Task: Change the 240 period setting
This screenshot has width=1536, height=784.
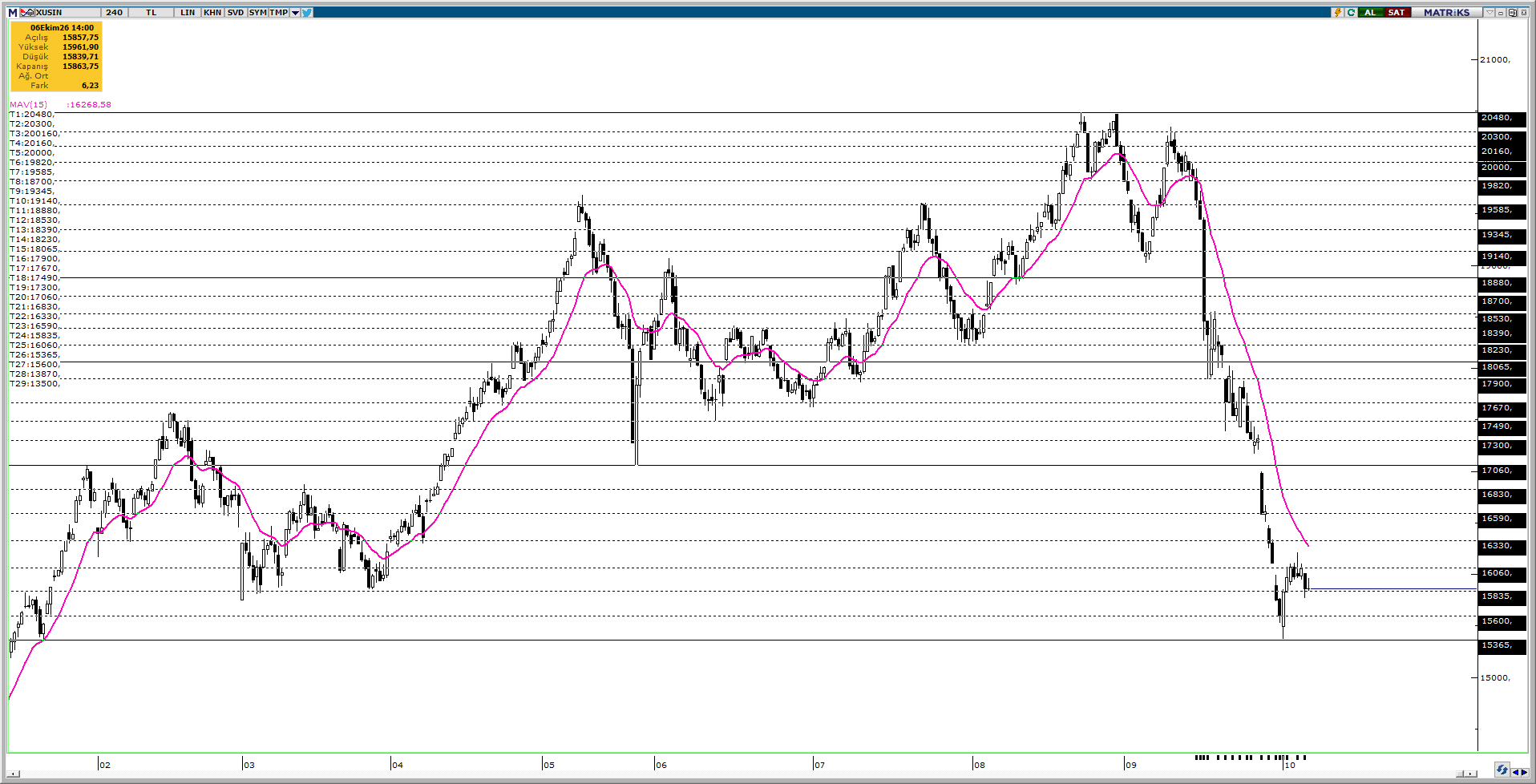Action: coord(114,13)
